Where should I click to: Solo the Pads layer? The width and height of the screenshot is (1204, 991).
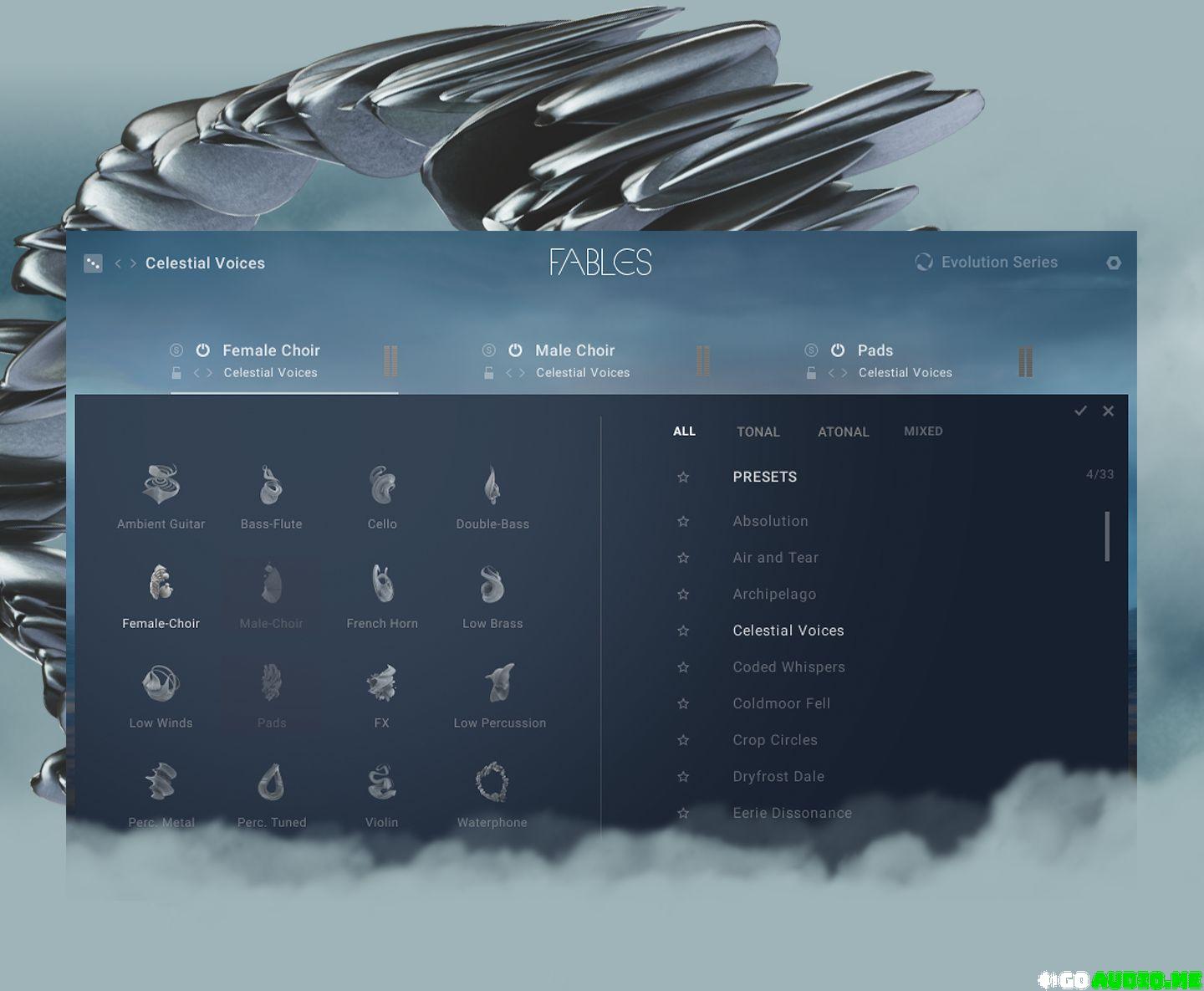point(811,350)
